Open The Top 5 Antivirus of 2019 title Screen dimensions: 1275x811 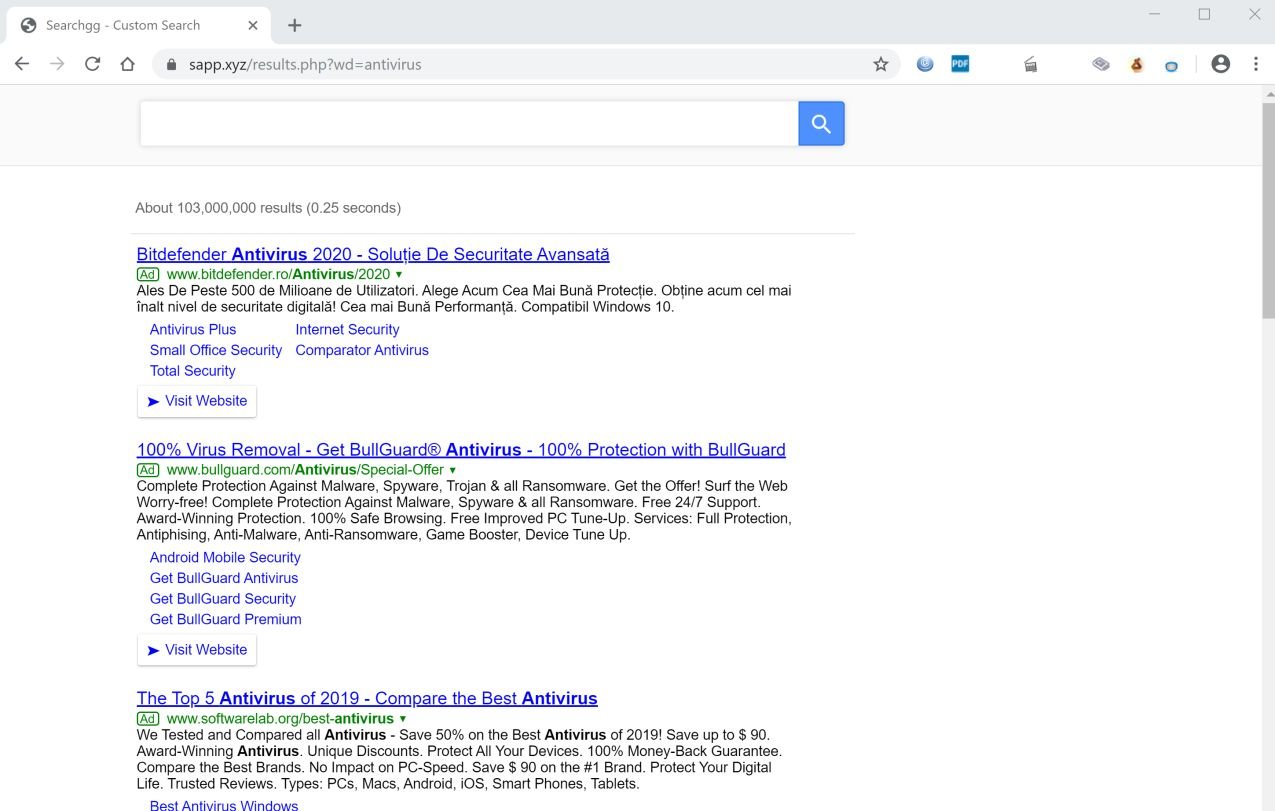click(x=367, y=698)
